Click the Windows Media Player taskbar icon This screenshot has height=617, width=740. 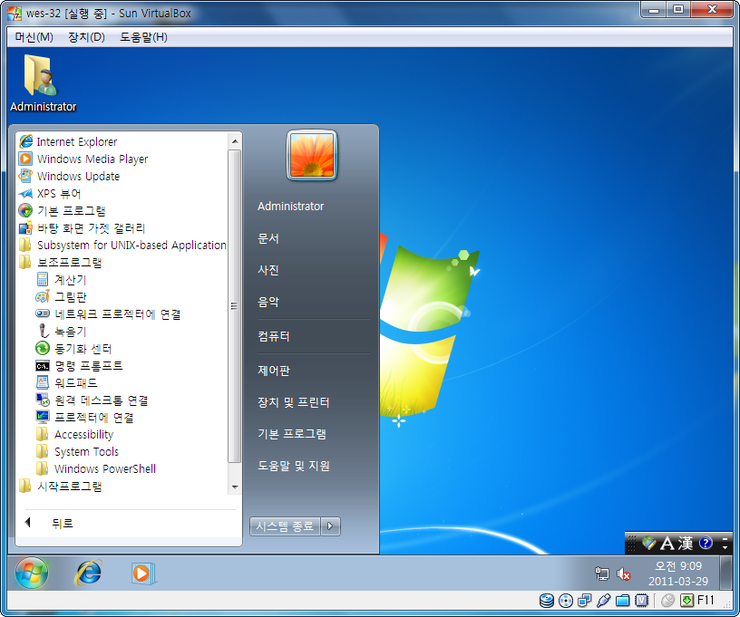[x=143, y=573]
